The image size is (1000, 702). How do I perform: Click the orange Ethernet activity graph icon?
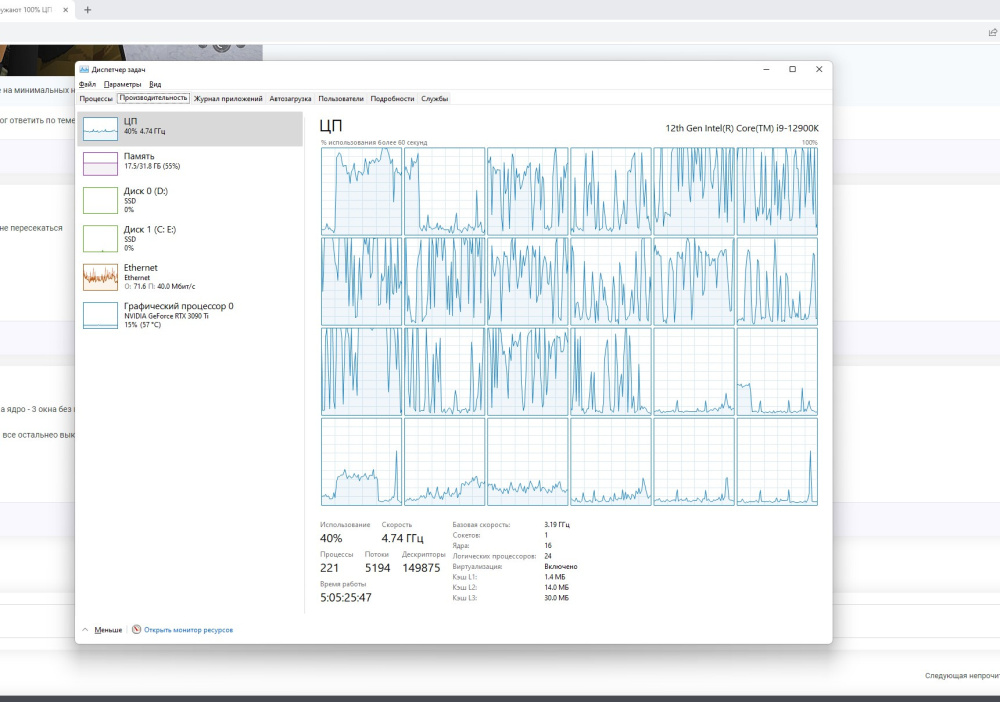[100, 277]
